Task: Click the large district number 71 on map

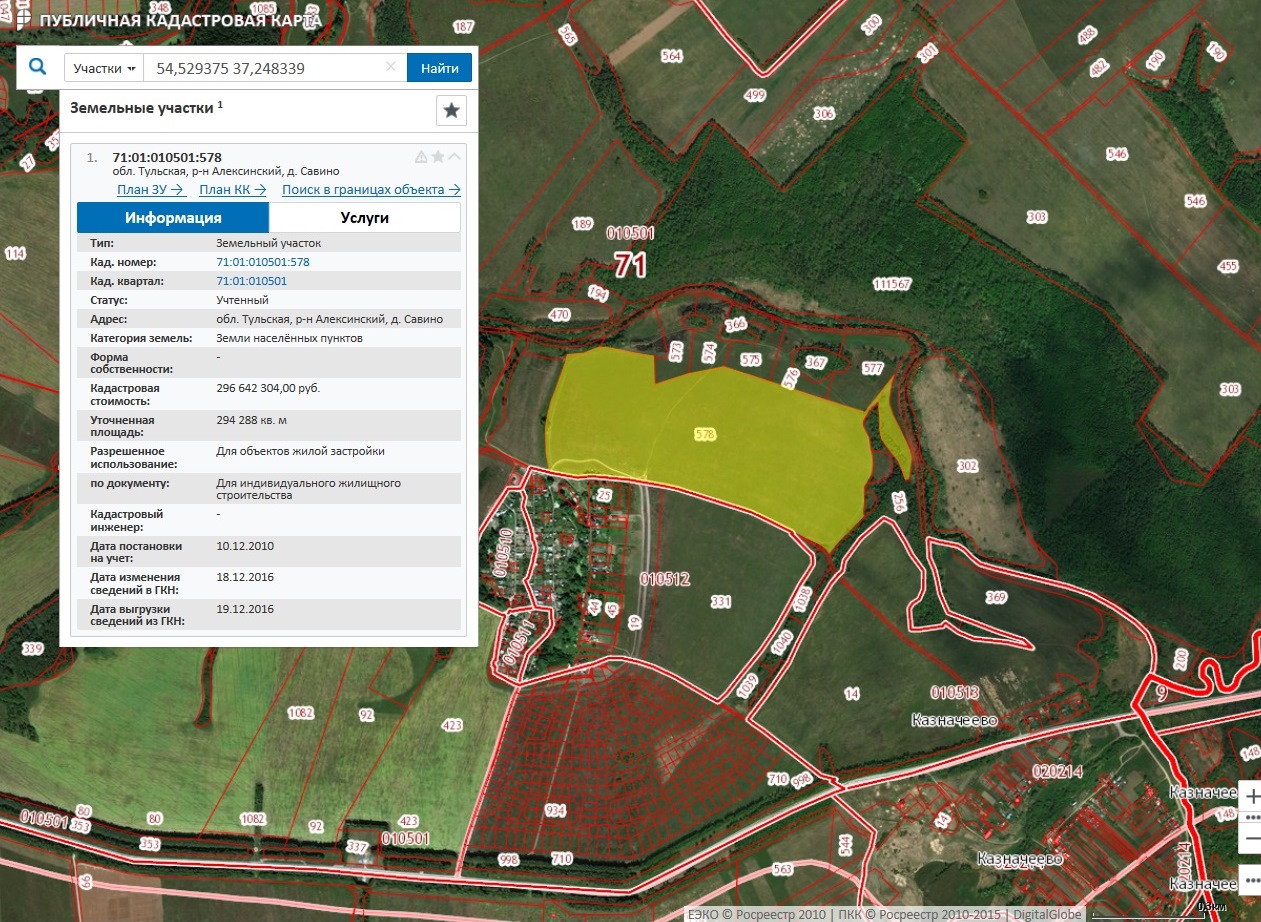Action: [630, 265]
